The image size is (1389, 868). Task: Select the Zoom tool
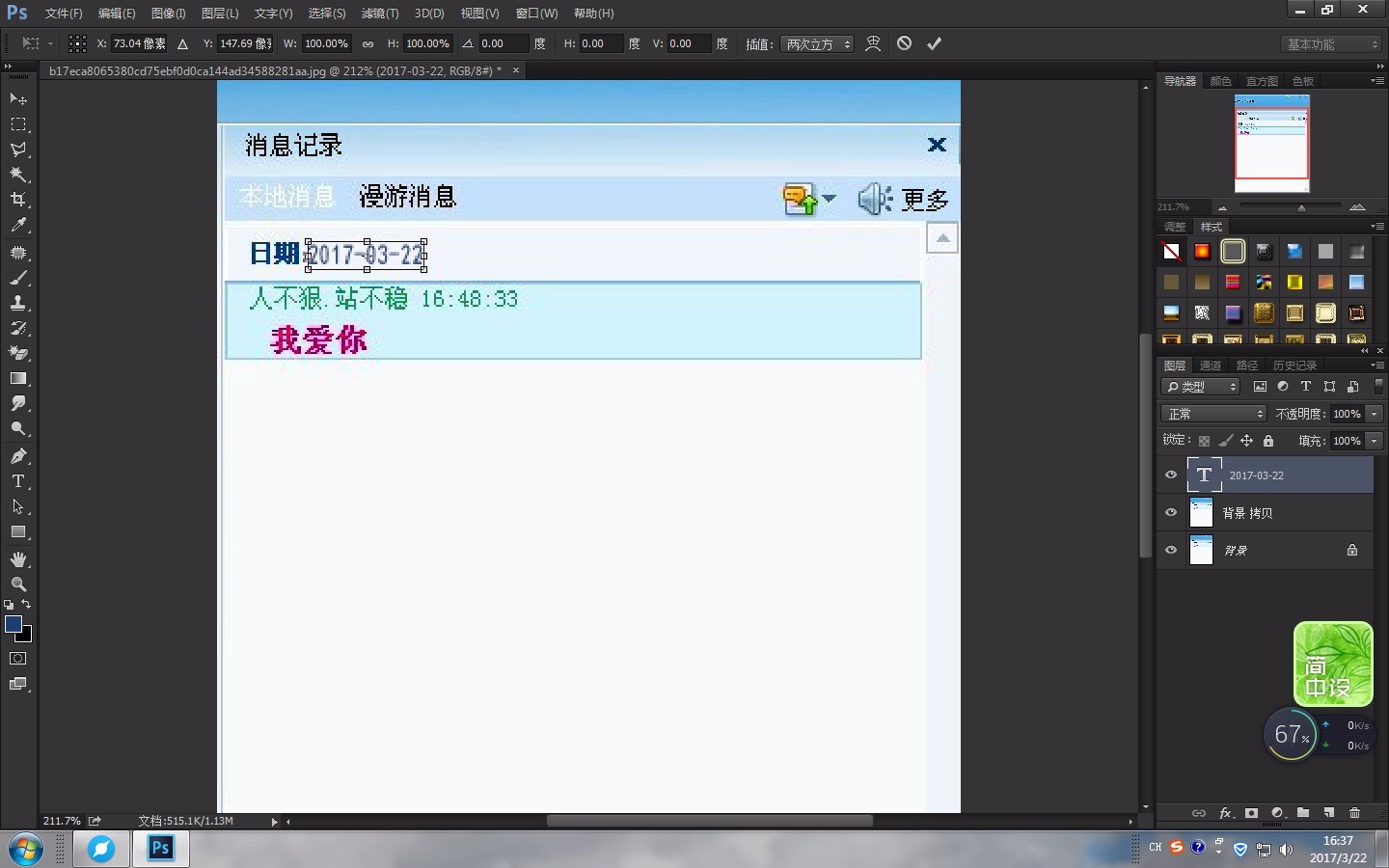click(18, 585)
